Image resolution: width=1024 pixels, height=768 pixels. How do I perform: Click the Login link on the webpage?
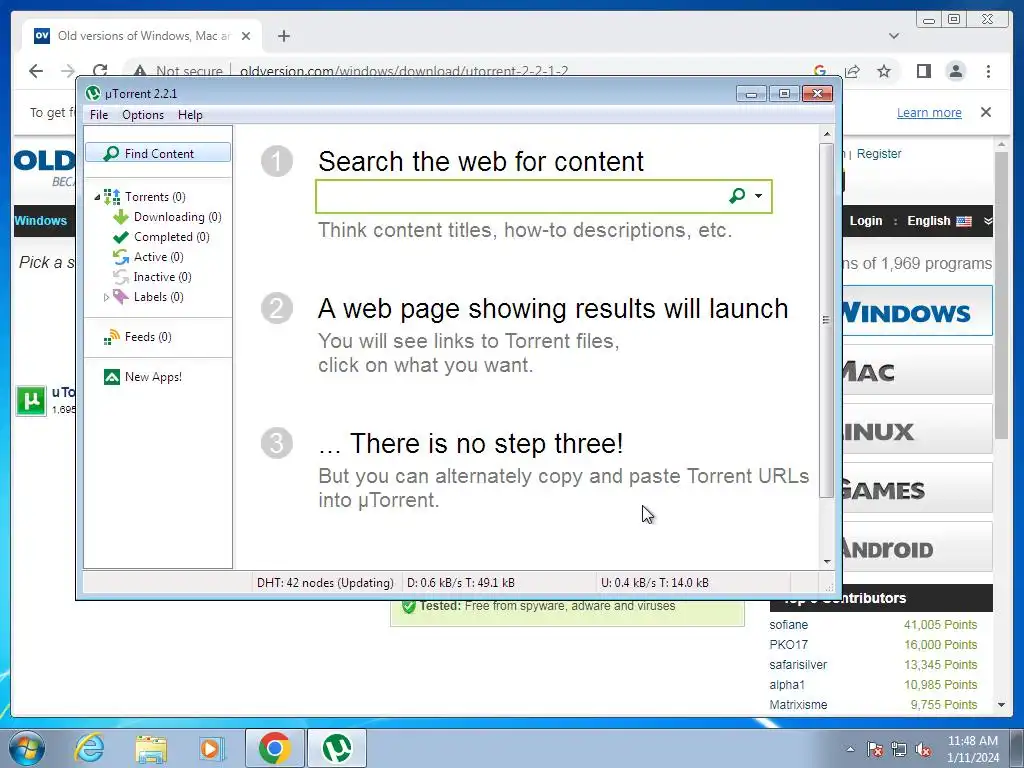point(866,221)
